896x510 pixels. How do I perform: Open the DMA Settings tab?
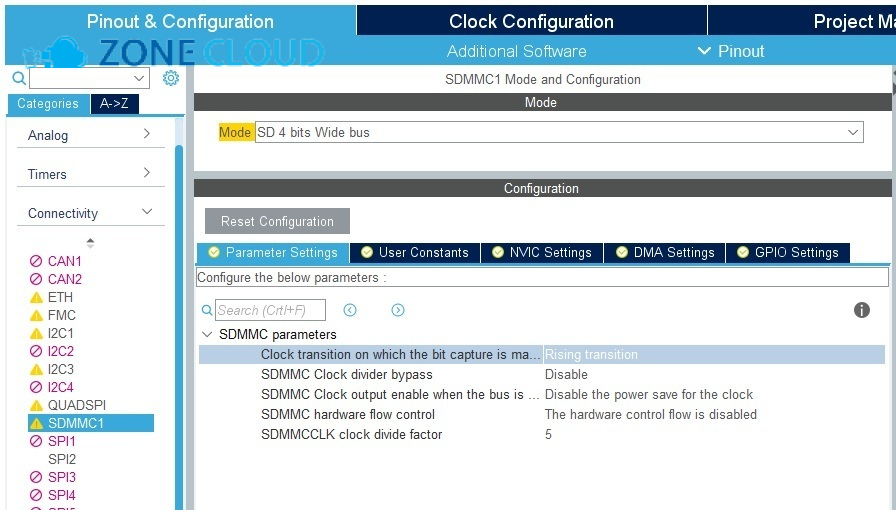665,252
